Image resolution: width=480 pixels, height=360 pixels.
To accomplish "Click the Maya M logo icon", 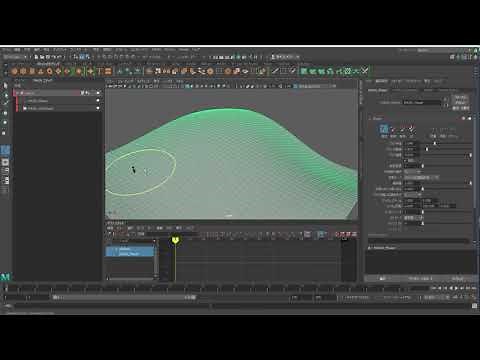I will tap(5, 276).
